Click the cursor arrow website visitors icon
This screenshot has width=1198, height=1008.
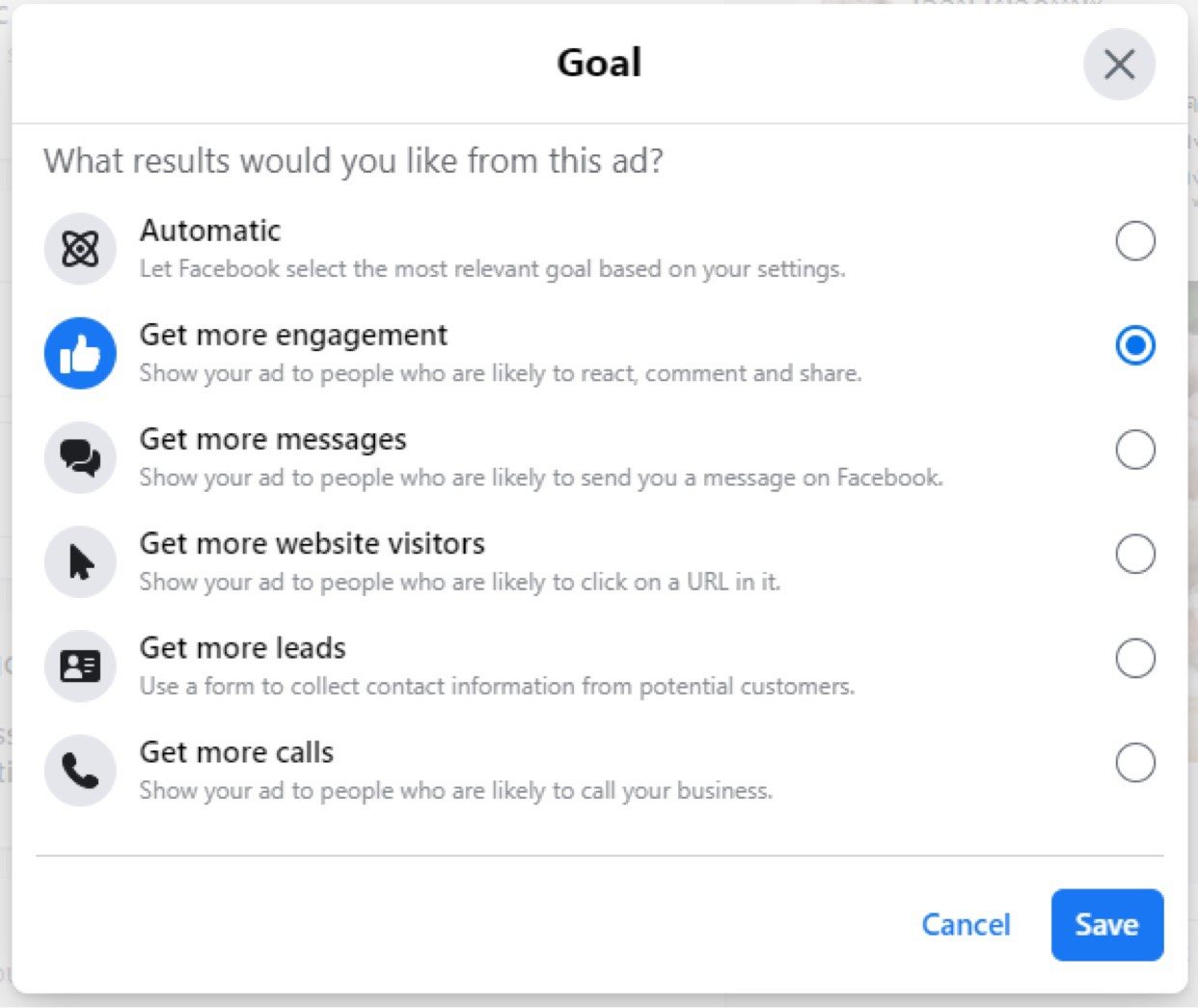[x=80, y=561]
